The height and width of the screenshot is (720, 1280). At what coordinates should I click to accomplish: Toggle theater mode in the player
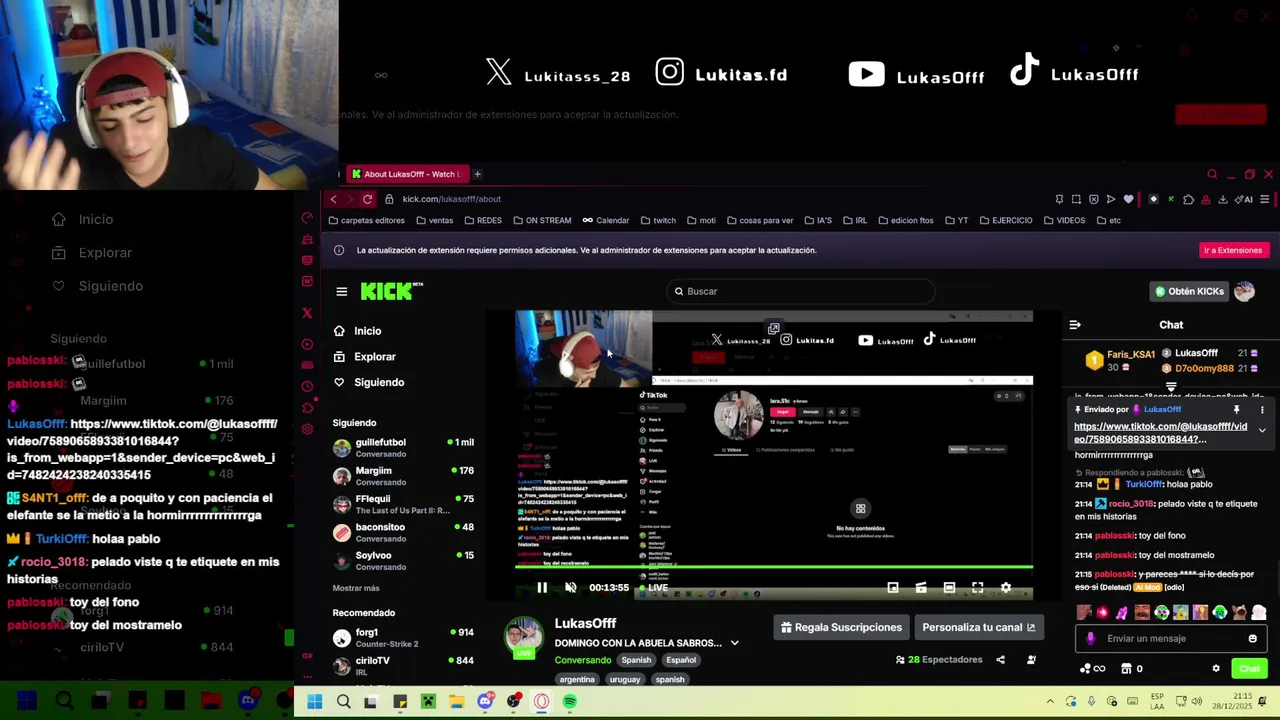tap(949, 588)
